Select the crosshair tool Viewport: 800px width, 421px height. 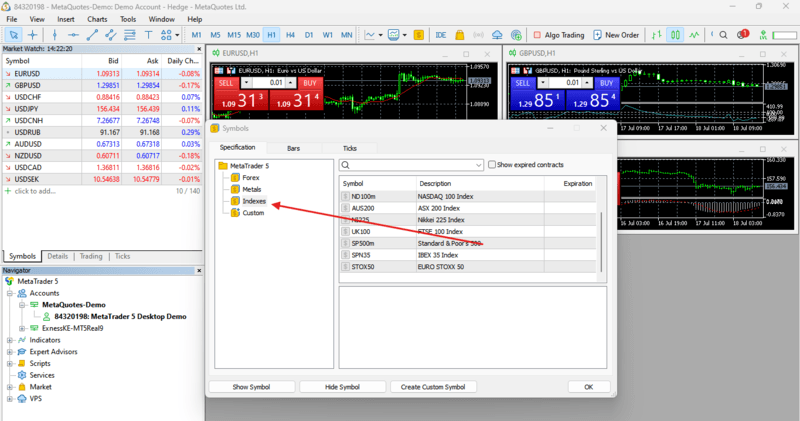[32, 35]
